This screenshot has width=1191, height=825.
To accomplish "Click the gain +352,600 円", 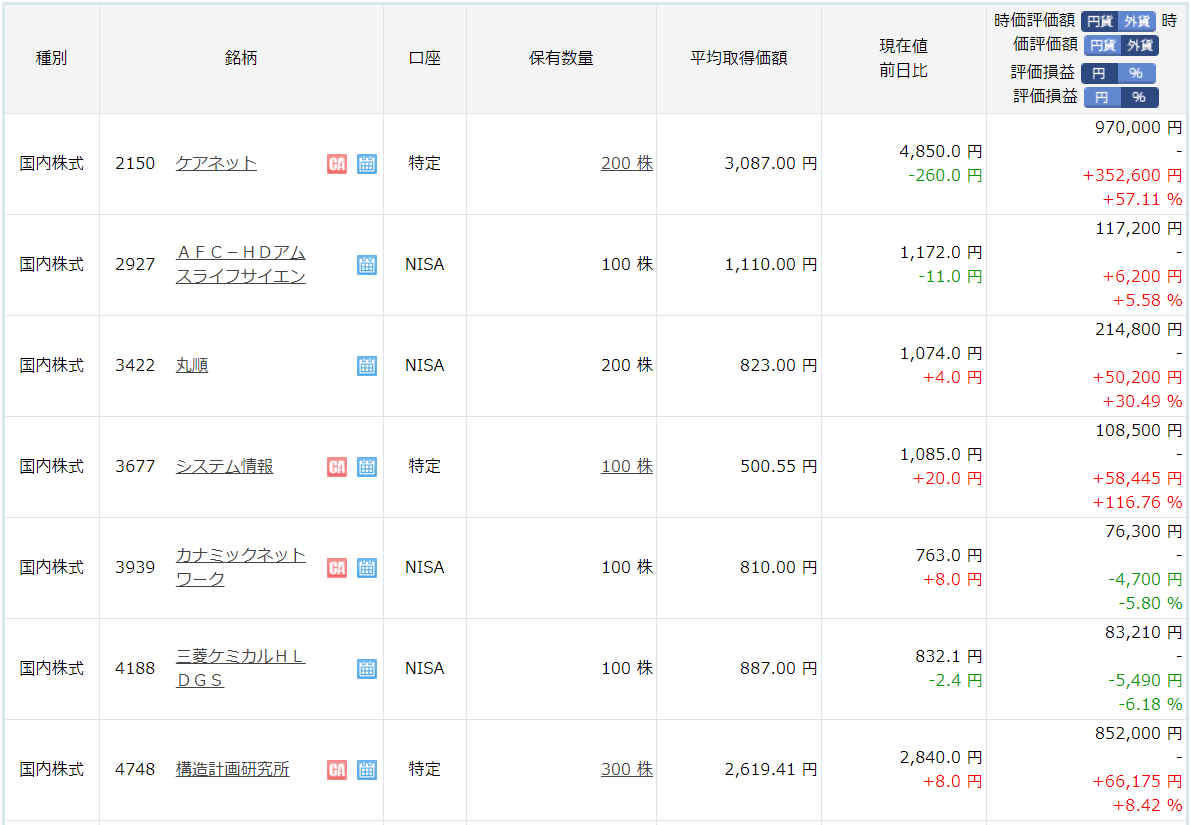I will pos(1132,175).
